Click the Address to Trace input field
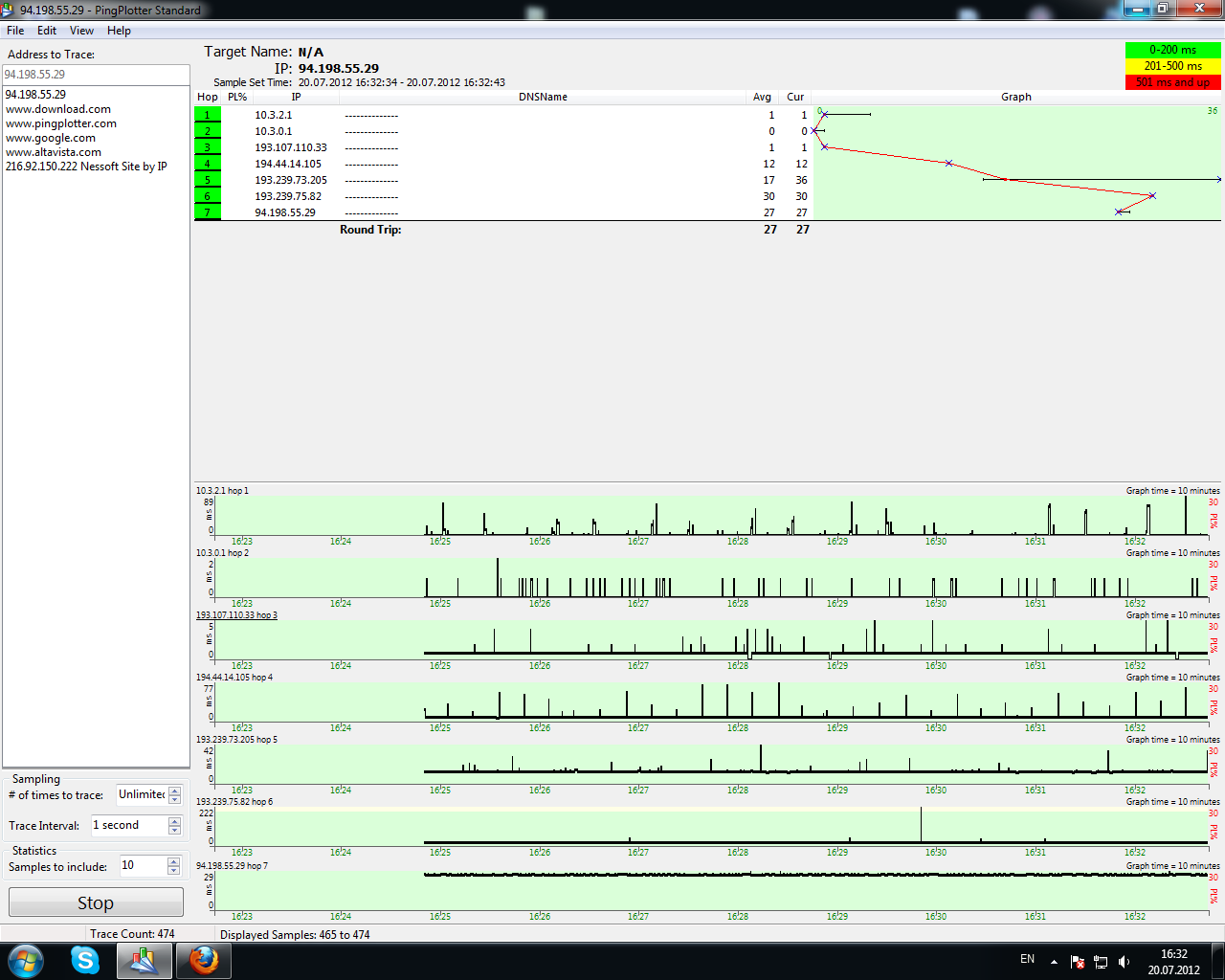 (x=96, y=74)
